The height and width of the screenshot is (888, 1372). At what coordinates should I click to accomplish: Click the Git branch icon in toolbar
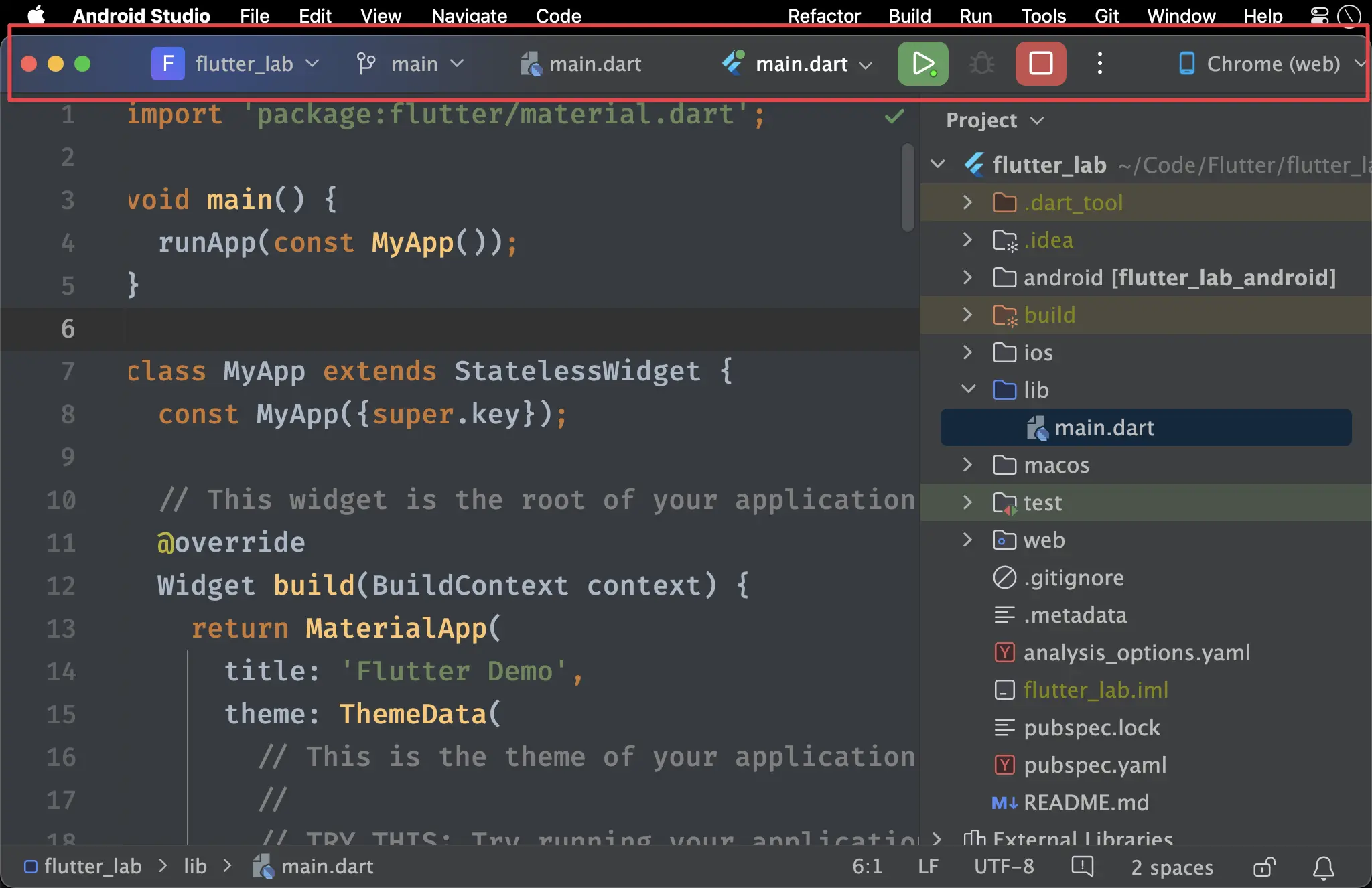tap(366, 64)
